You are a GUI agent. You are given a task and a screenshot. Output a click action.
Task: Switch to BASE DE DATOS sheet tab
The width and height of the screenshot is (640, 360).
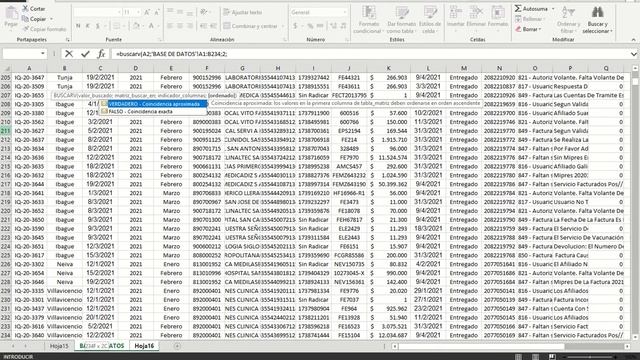click(x=101, y=346)
